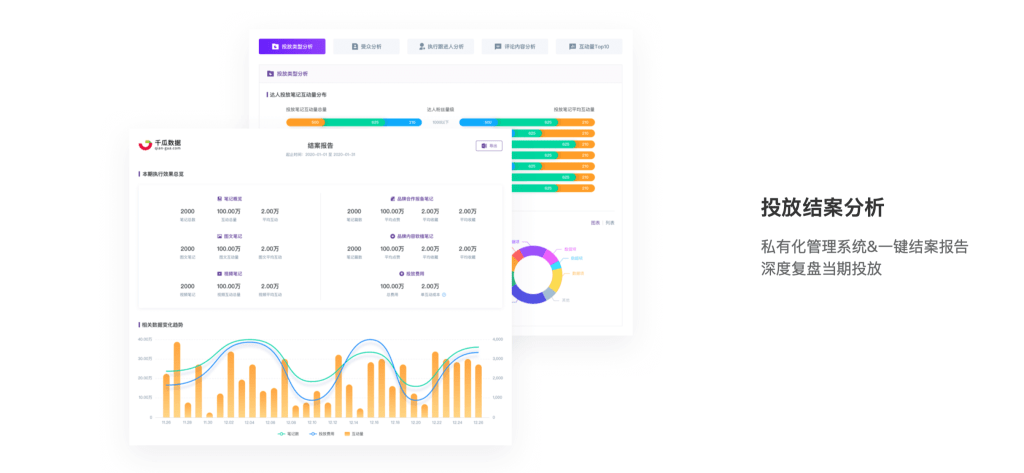Go to the 互动量Top10 tab
The height and width of the screenshot is (473, 1024).
pyautogui.click(x=588, y=47)
